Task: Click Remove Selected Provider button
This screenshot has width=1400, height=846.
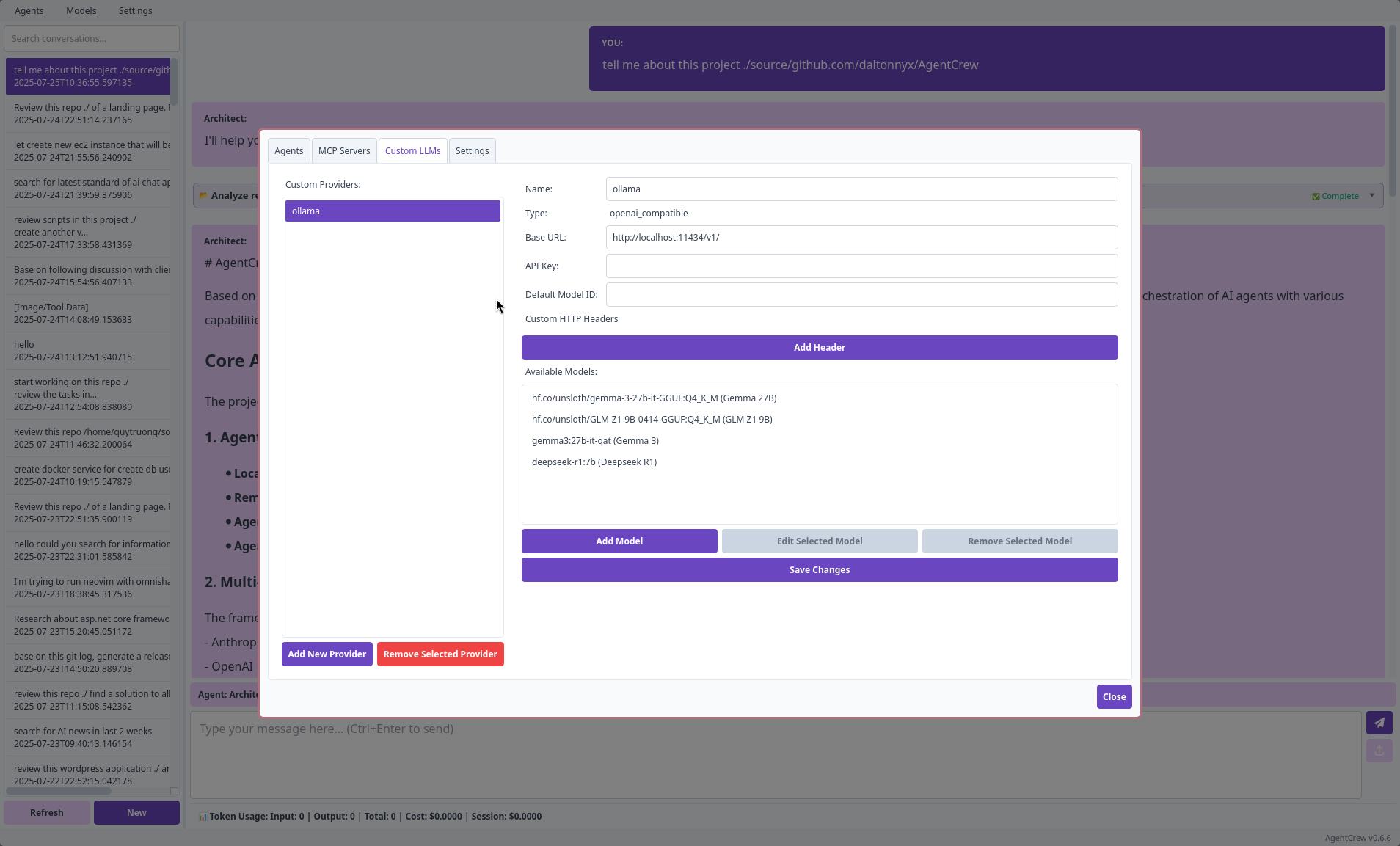Action: (440, 654)
